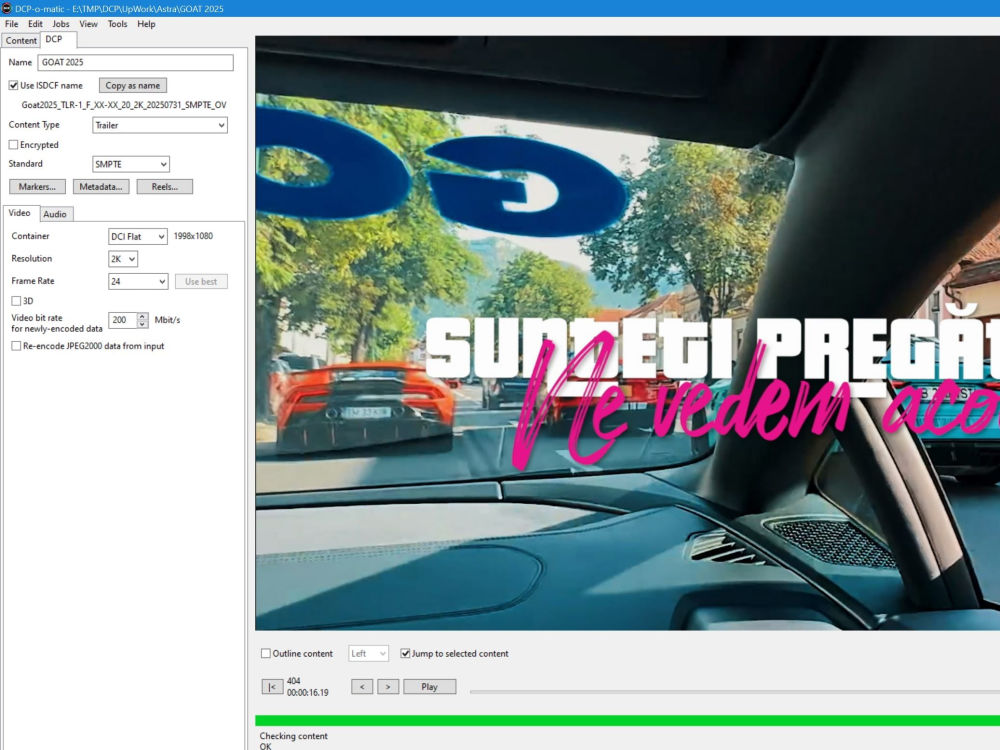Click the Reels... button
1000x750 pixels.
(x=165, y=187)
